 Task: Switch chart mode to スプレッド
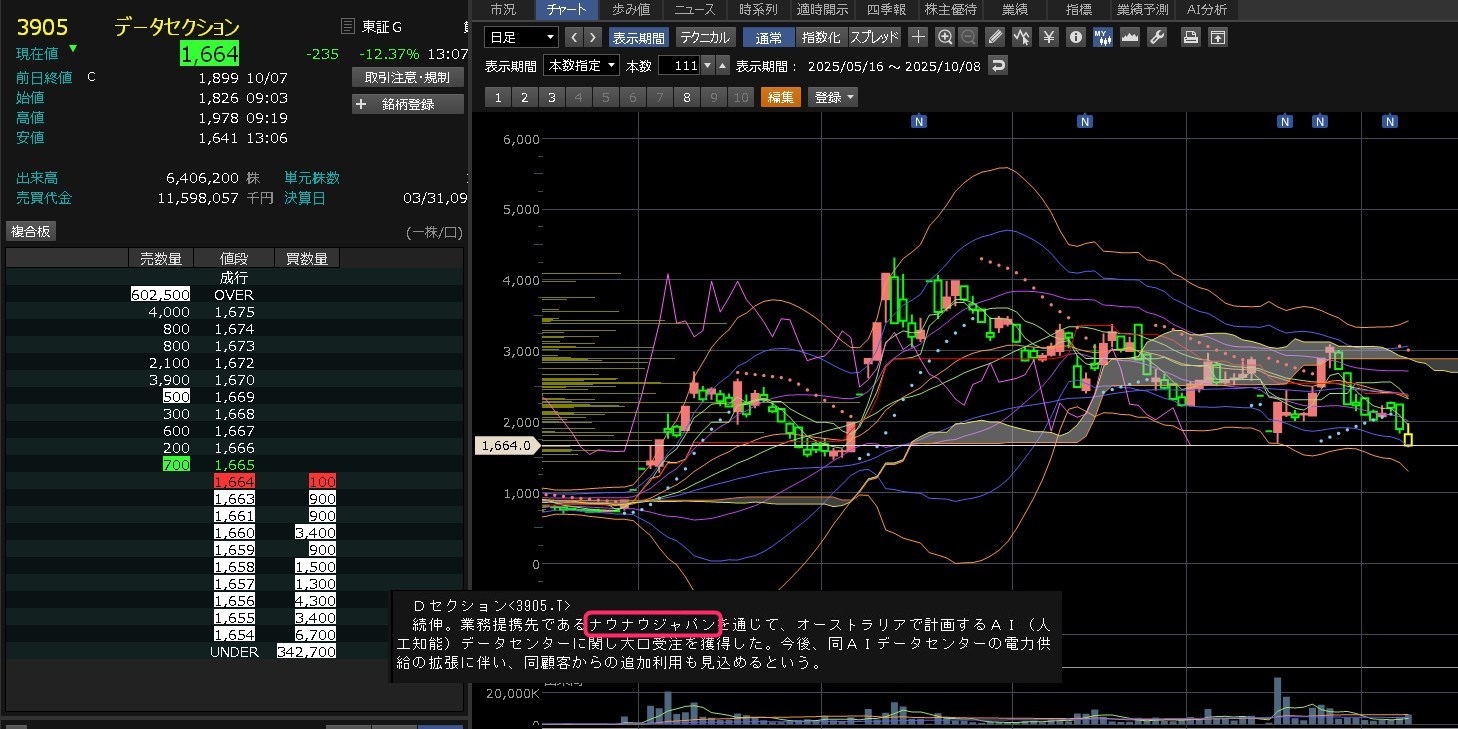[875, 37]
